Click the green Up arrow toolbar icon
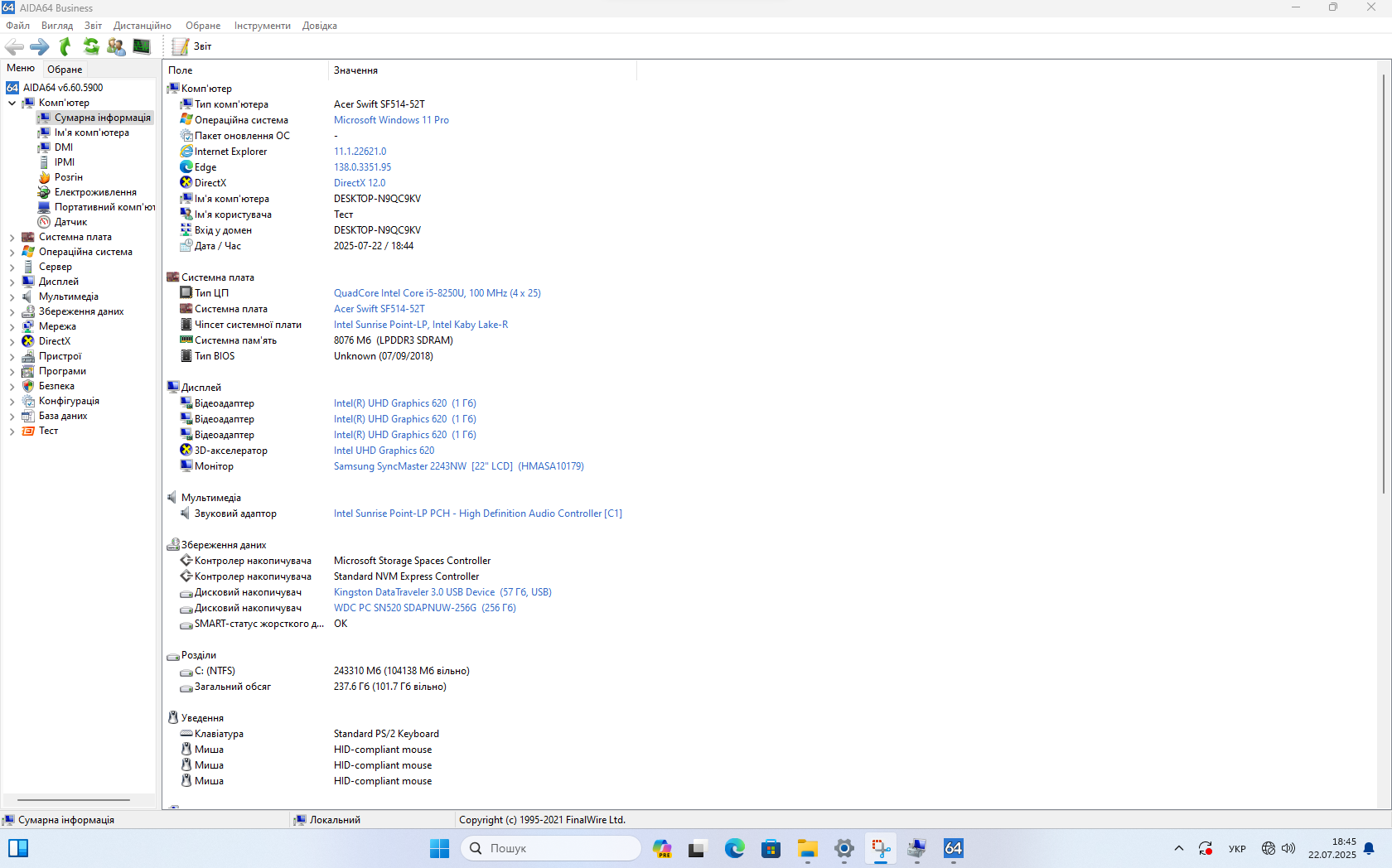 [x=65, y=46]
